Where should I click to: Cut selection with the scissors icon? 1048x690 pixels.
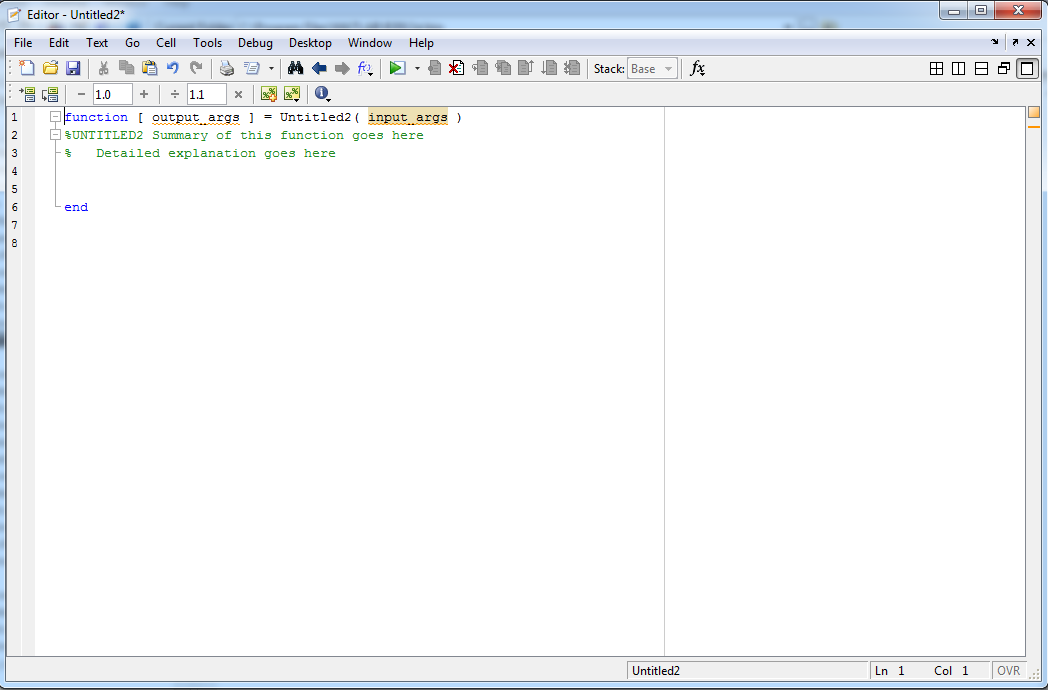(103, 68)
